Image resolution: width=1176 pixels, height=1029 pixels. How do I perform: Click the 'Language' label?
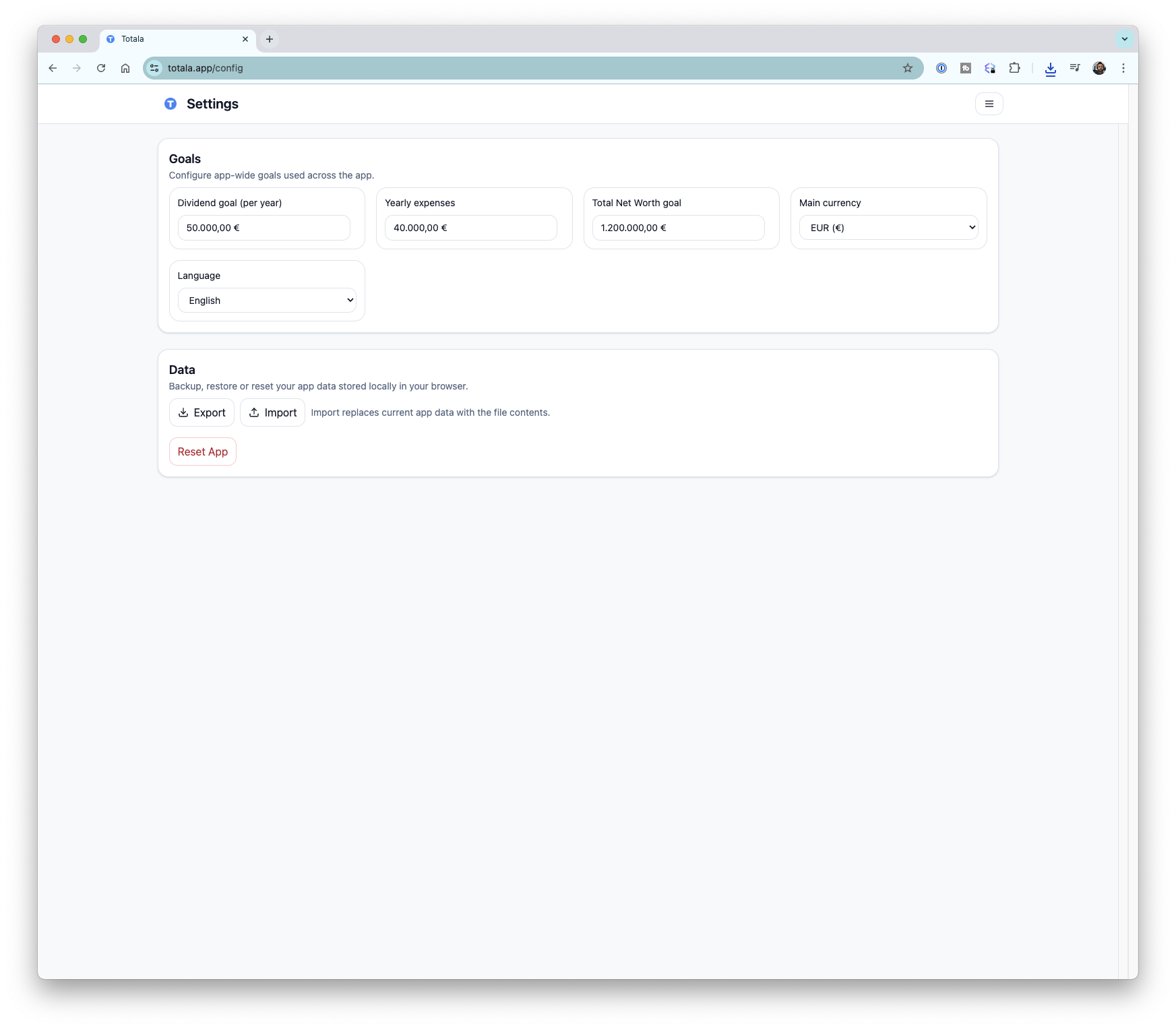click(199, 276)
